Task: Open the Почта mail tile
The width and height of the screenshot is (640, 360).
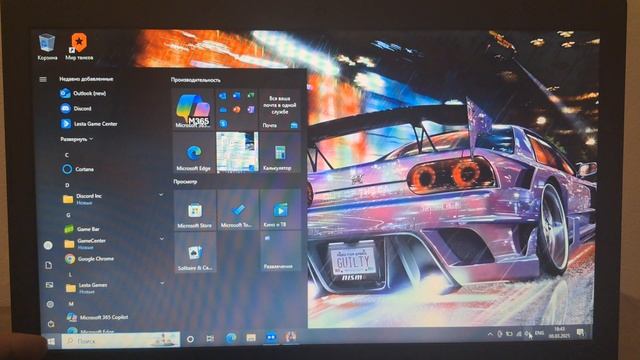Action: click(280, 109)
